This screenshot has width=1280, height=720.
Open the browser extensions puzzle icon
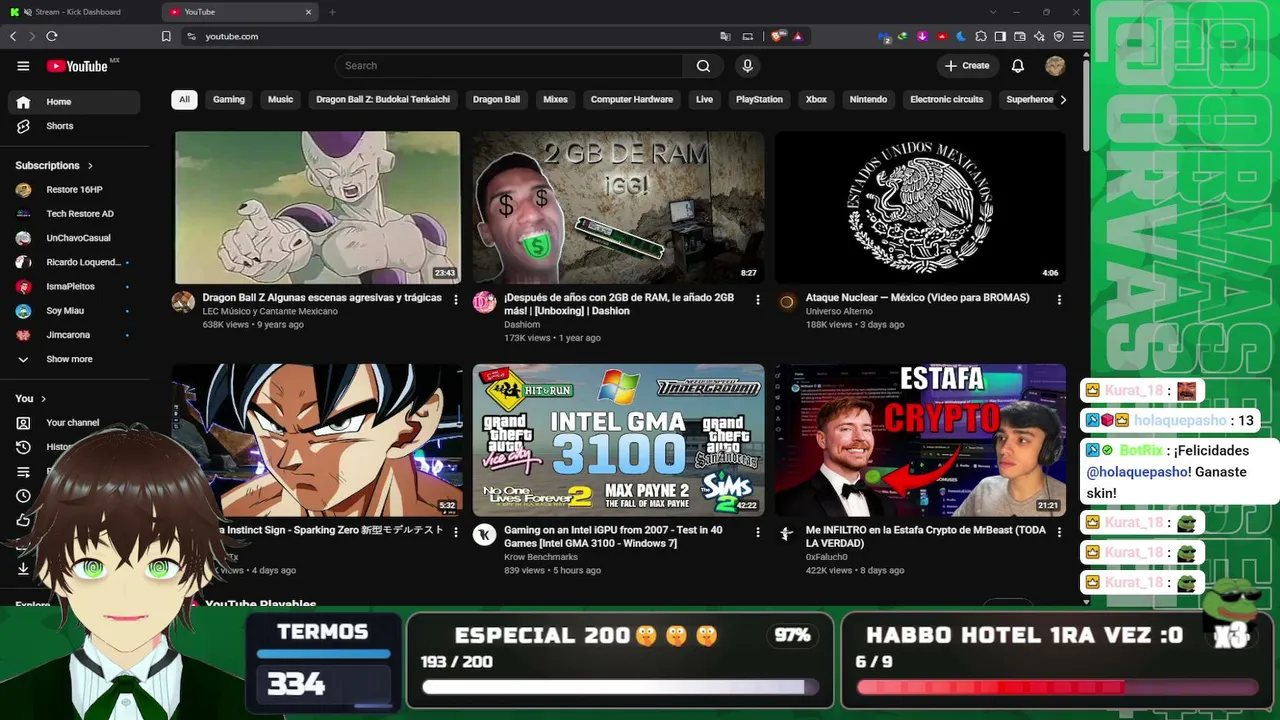981,36
